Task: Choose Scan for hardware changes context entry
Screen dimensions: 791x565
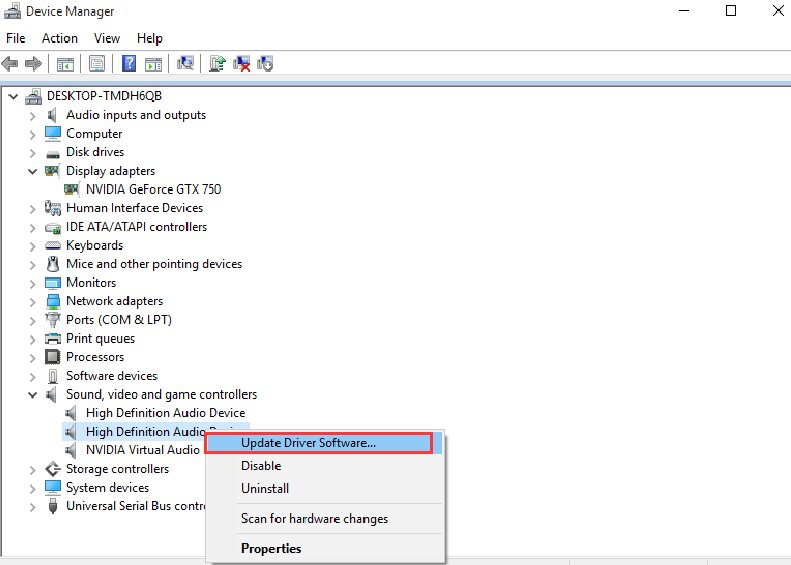Action: [325, 519]
